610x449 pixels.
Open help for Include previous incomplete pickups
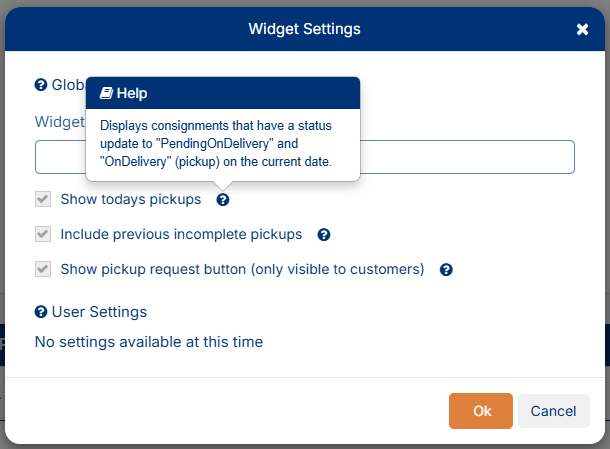pos(324,235)
